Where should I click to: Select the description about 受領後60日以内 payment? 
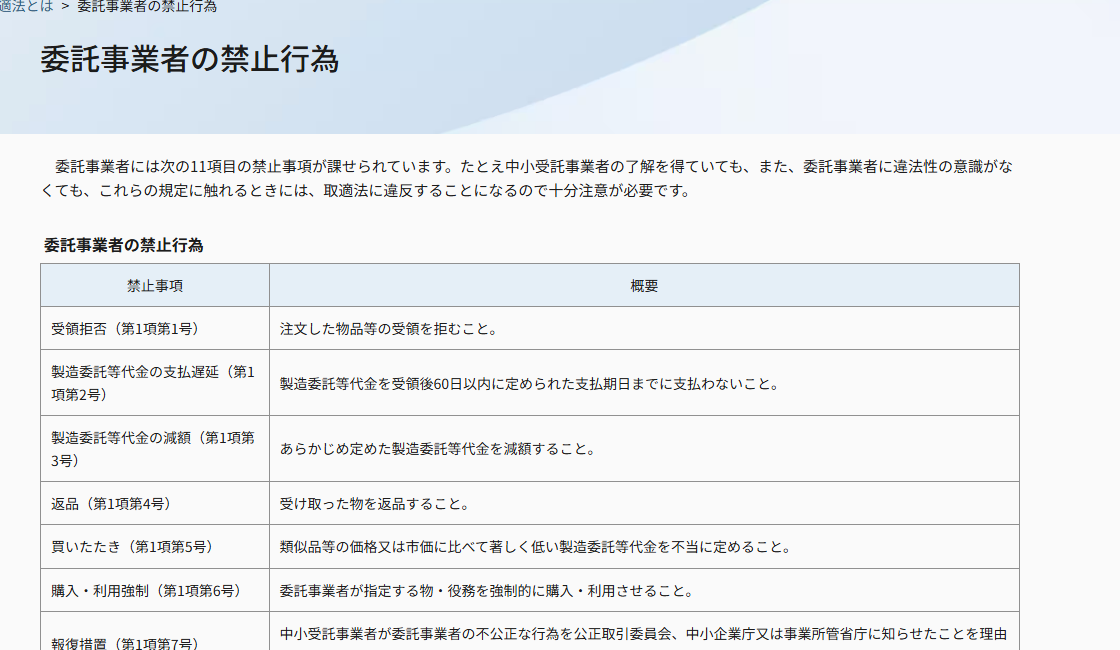(x=644, y=383)
